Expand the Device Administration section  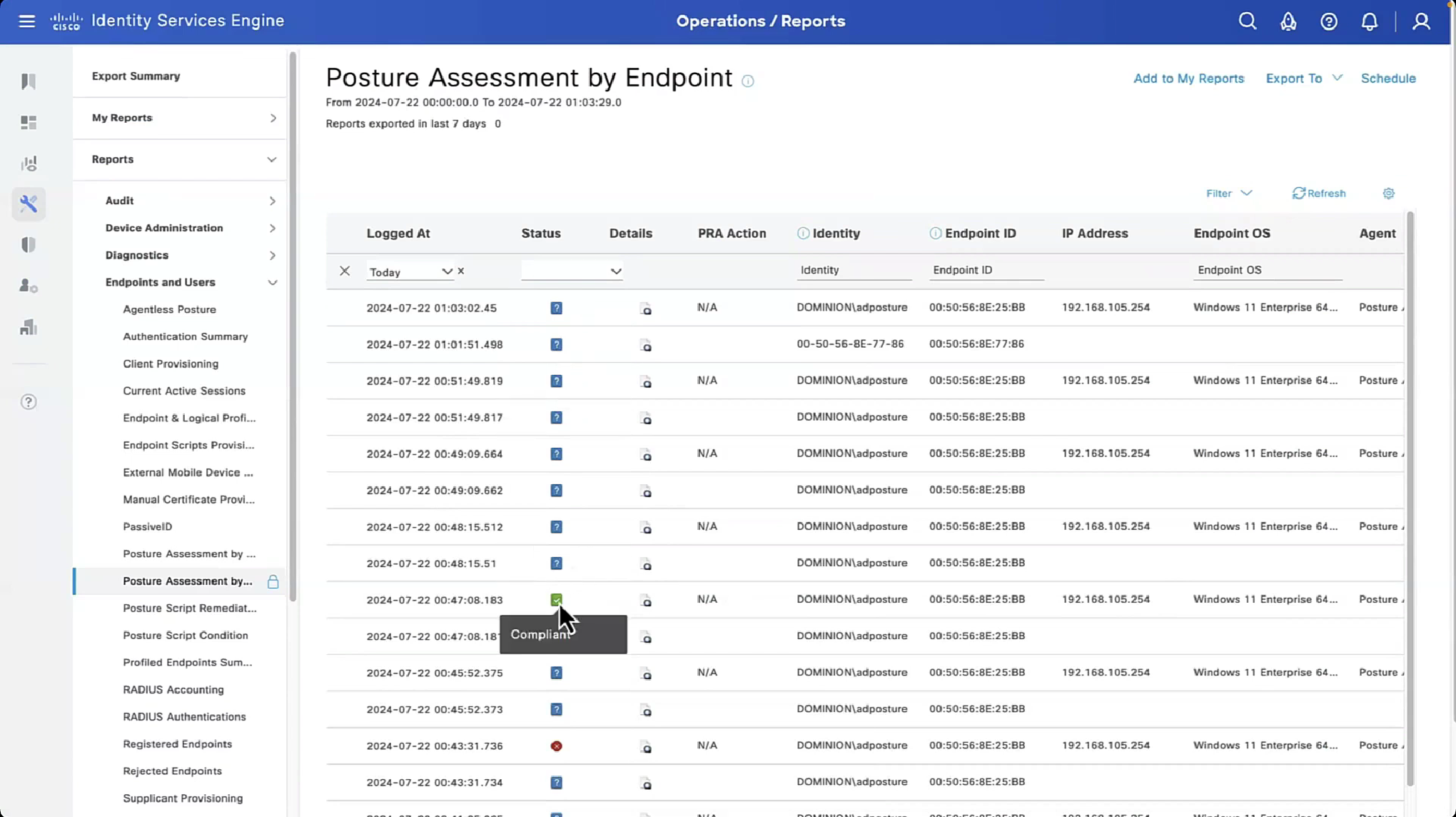[x=272, y=229]
